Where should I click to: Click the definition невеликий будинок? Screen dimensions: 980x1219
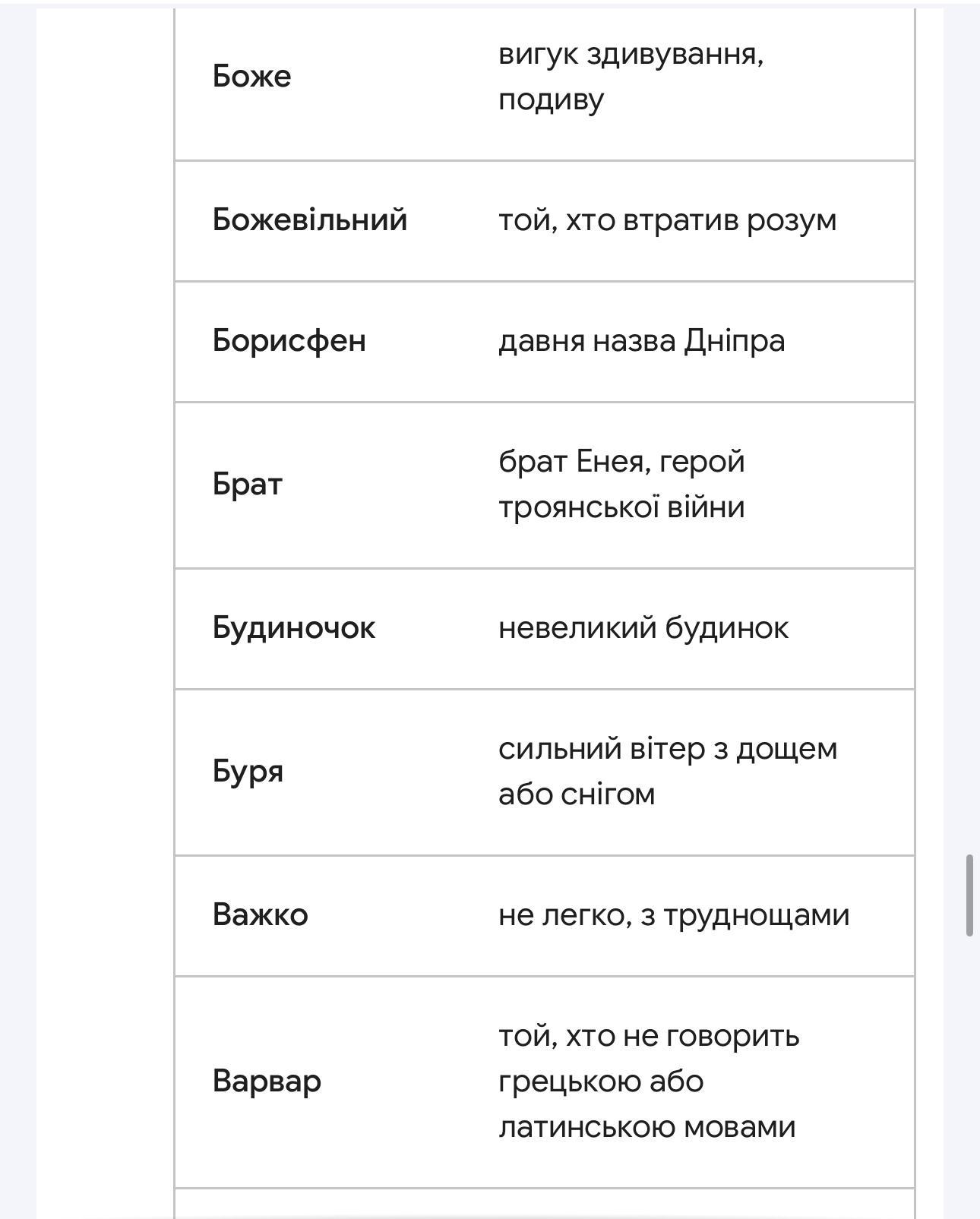(643, 627)
